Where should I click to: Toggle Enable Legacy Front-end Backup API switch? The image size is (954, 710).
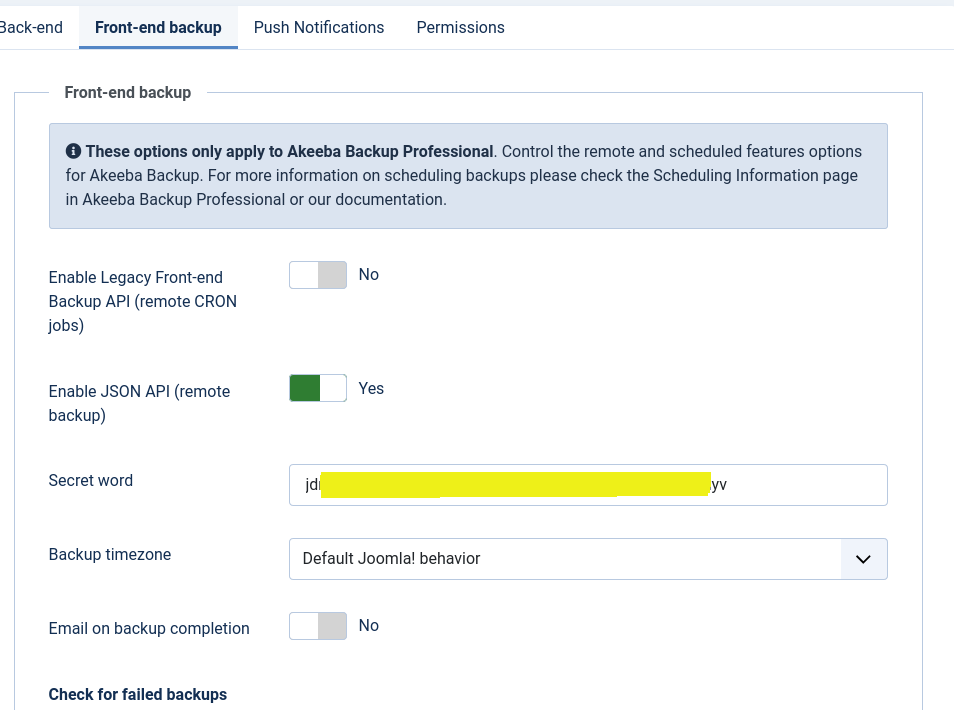point(318,275)
